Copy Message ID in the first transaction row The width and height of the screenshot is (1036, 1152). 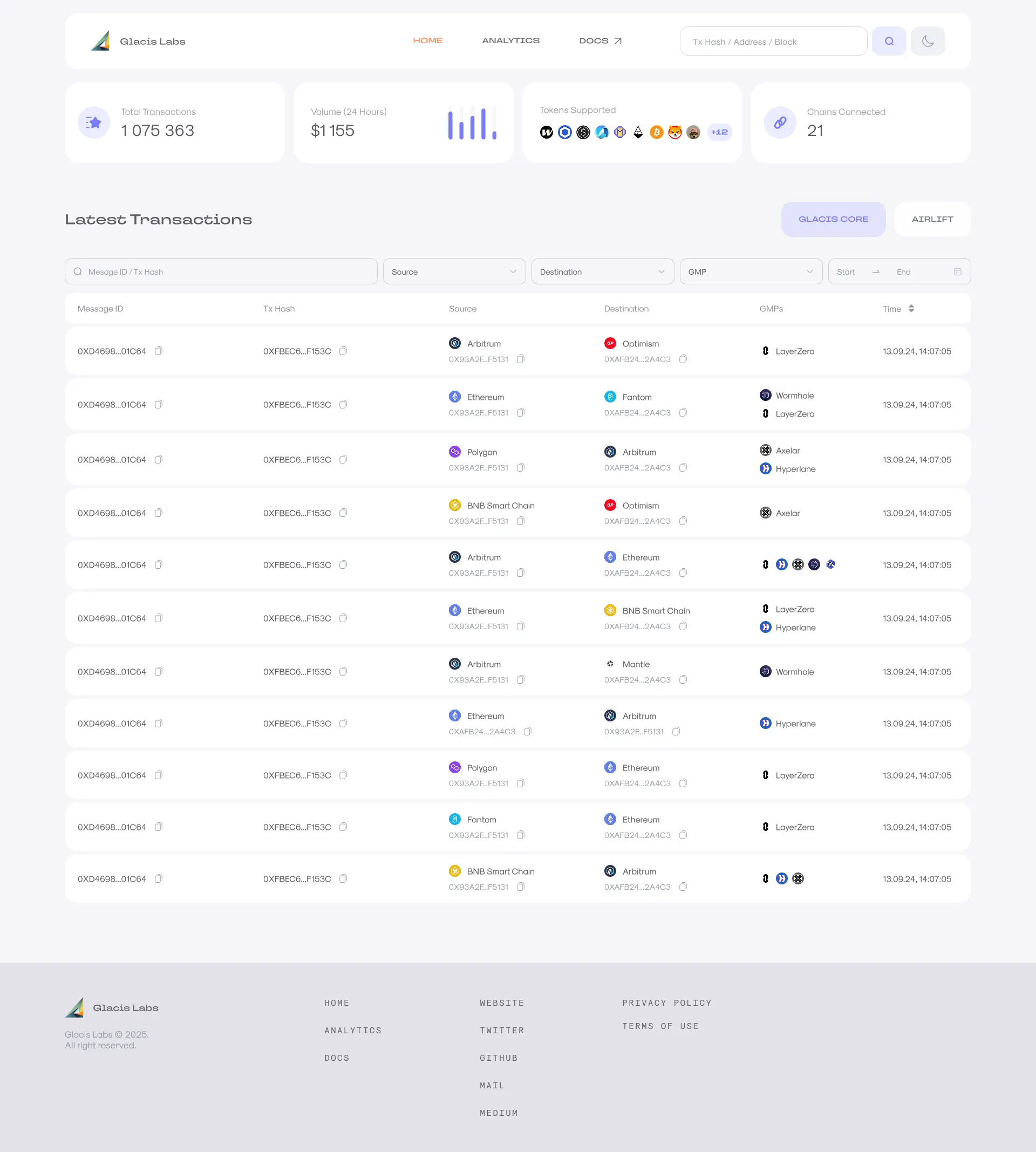click(x=159, y=351)
